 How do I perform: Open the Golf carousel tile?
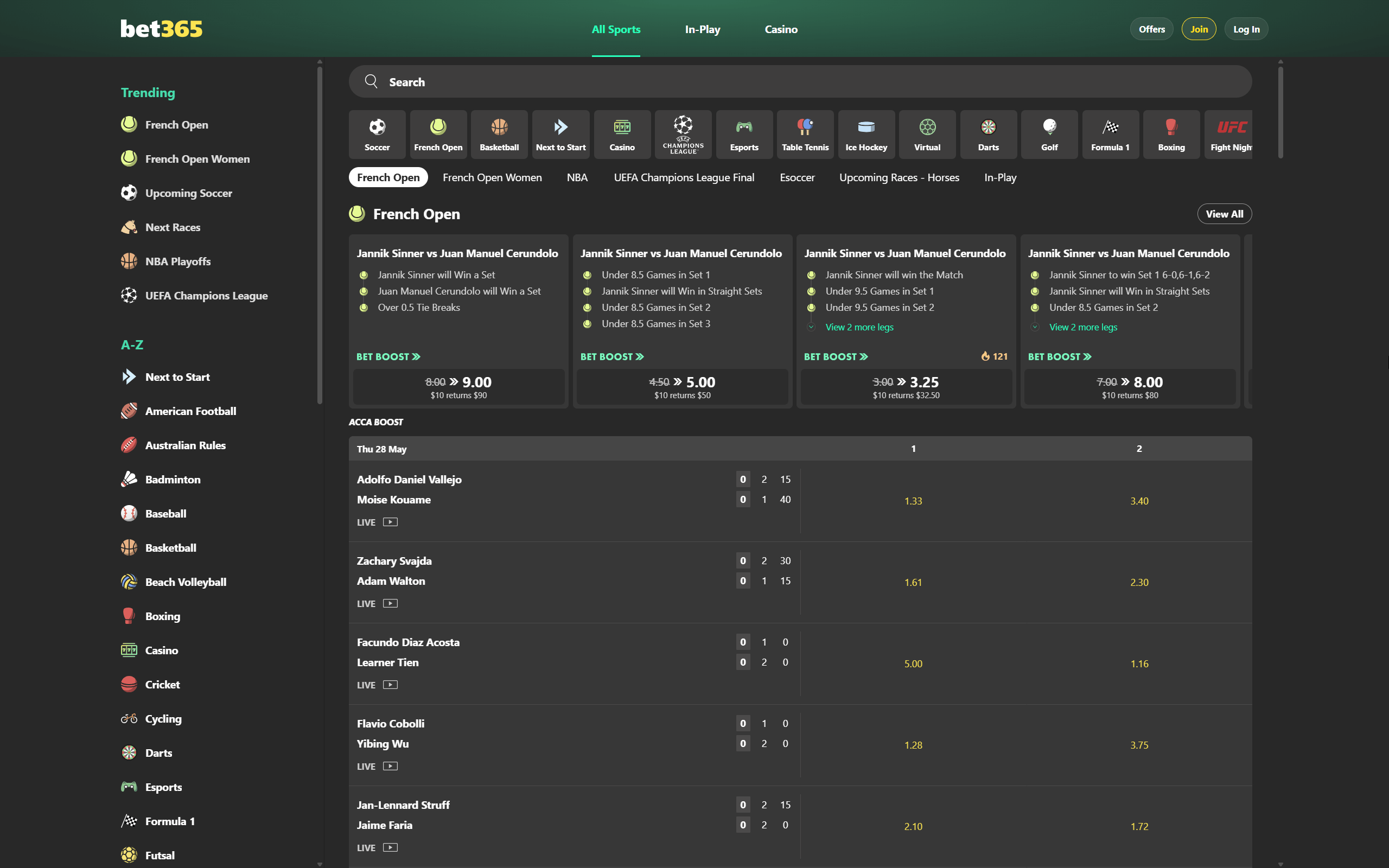pos(1050,135)
